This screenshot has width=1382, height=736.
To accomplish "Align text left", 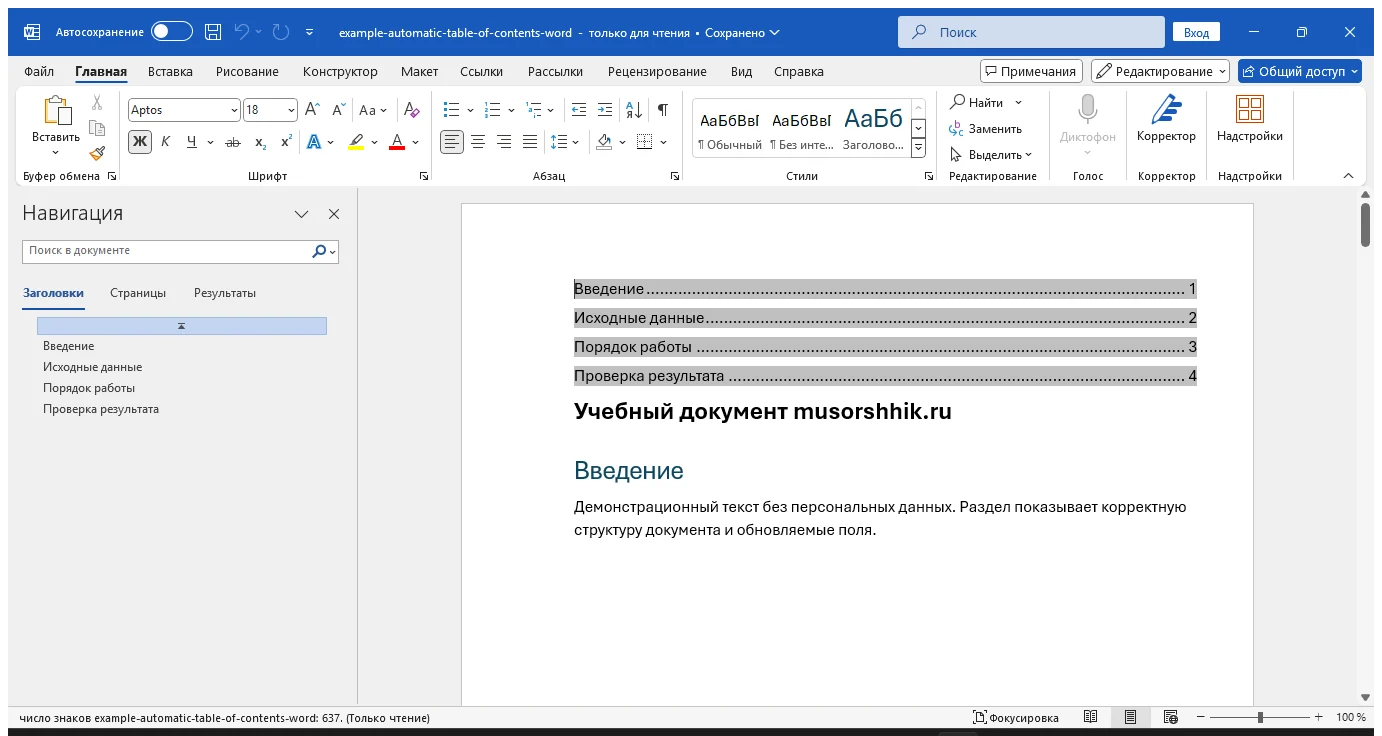I will click(452, 142).
